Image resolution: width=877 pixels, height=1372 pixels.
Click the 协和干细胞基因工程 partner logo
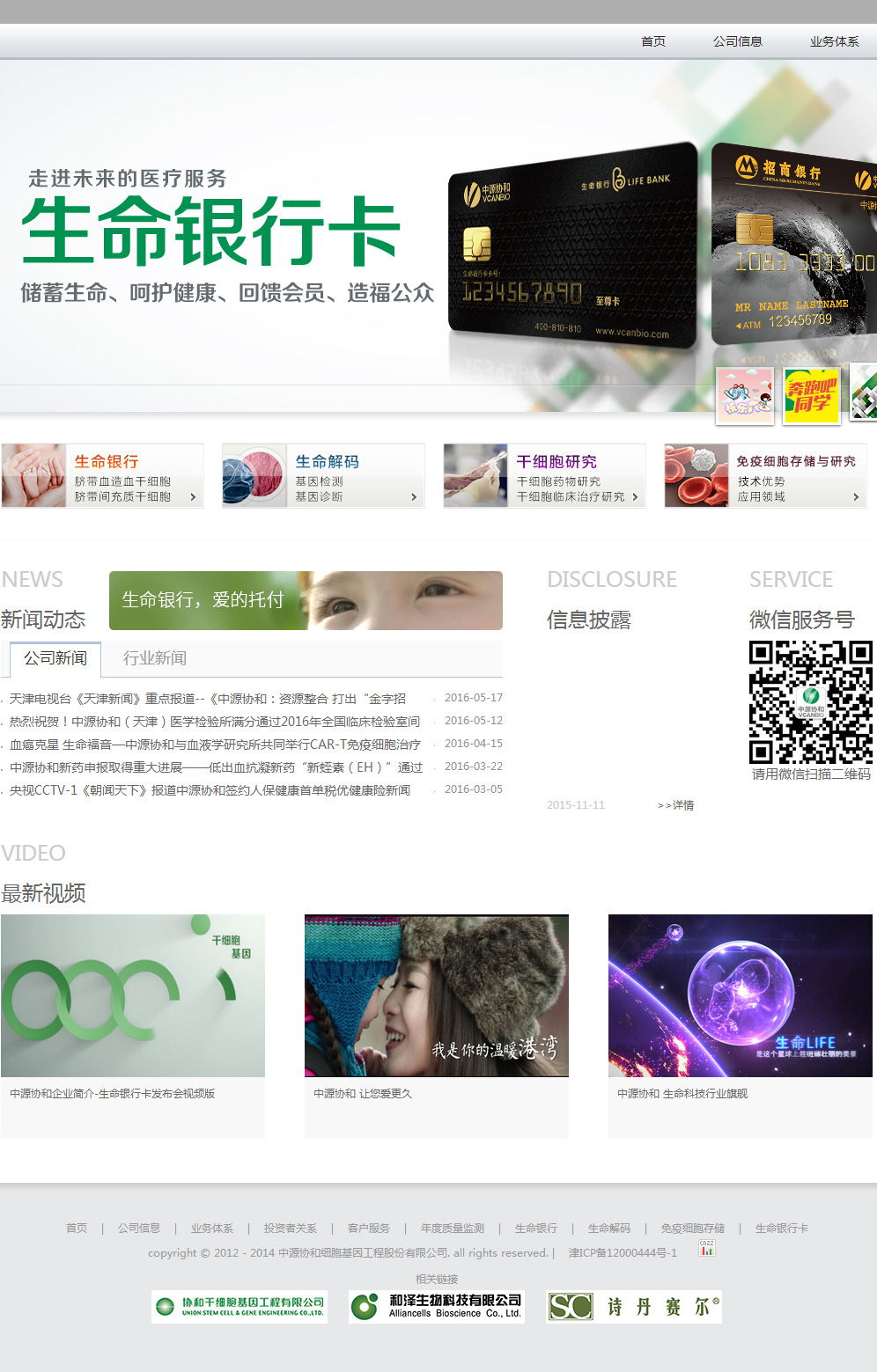point(240,1307)
